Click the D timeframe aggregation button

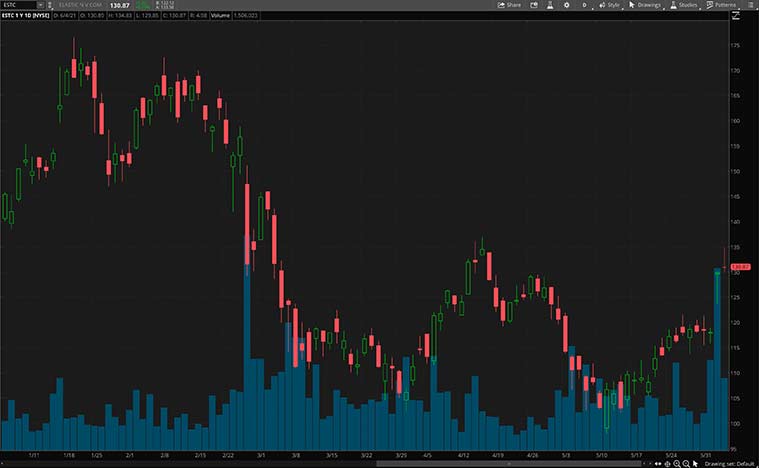[x=584, y=5]
